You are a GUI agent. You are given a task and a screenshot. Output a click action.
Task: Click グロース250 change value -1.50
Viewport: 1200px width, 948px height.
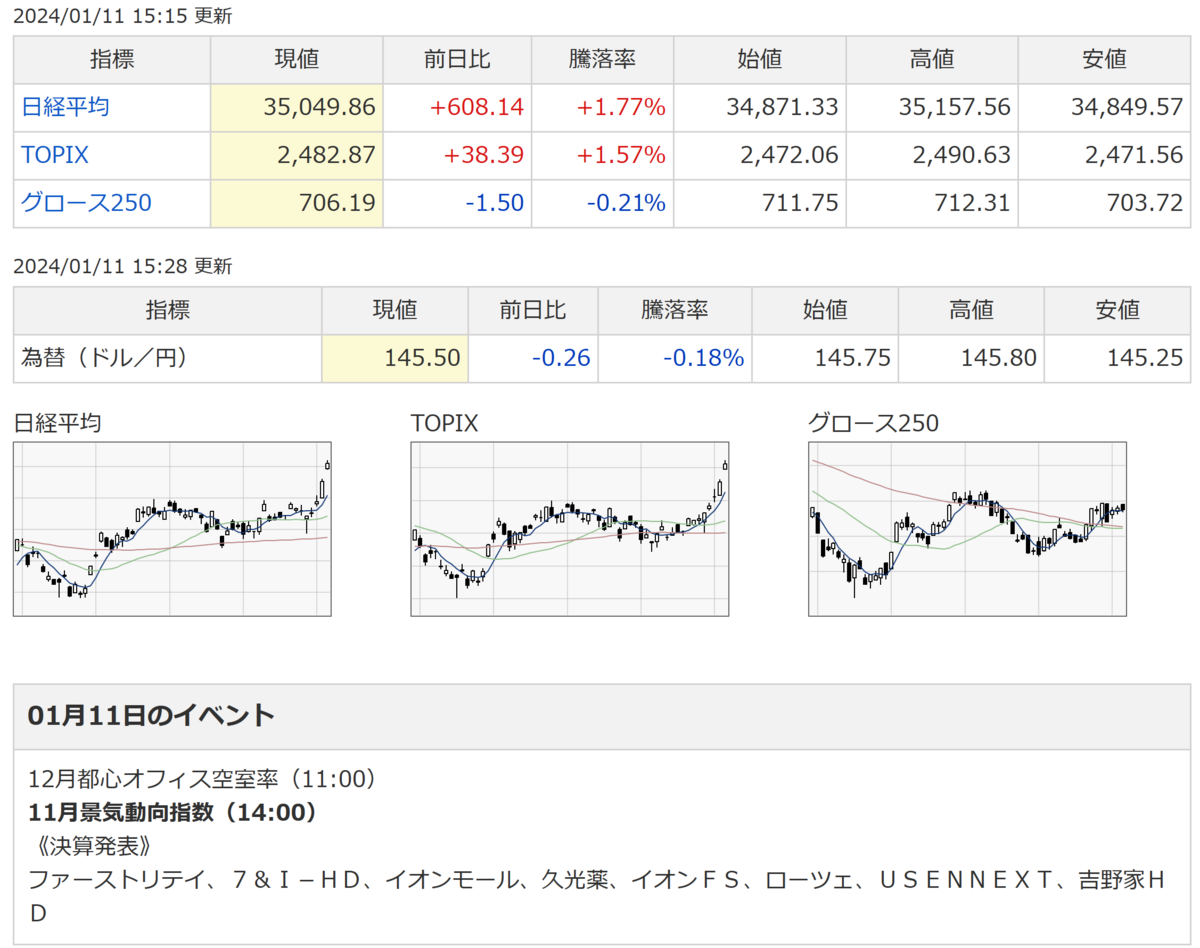497,203
